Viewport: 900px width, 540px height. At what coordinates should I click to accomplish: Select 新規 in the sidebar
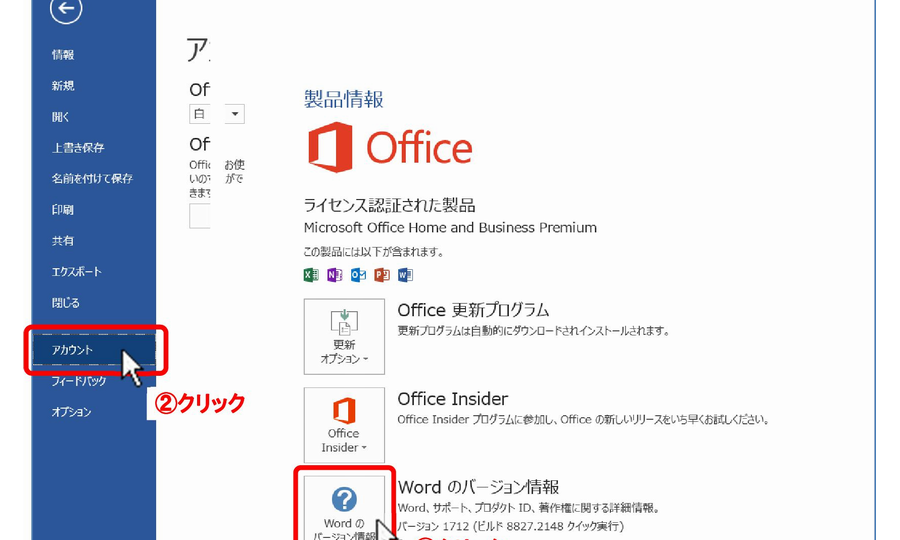pyautogui.click(x=63, y=86)
